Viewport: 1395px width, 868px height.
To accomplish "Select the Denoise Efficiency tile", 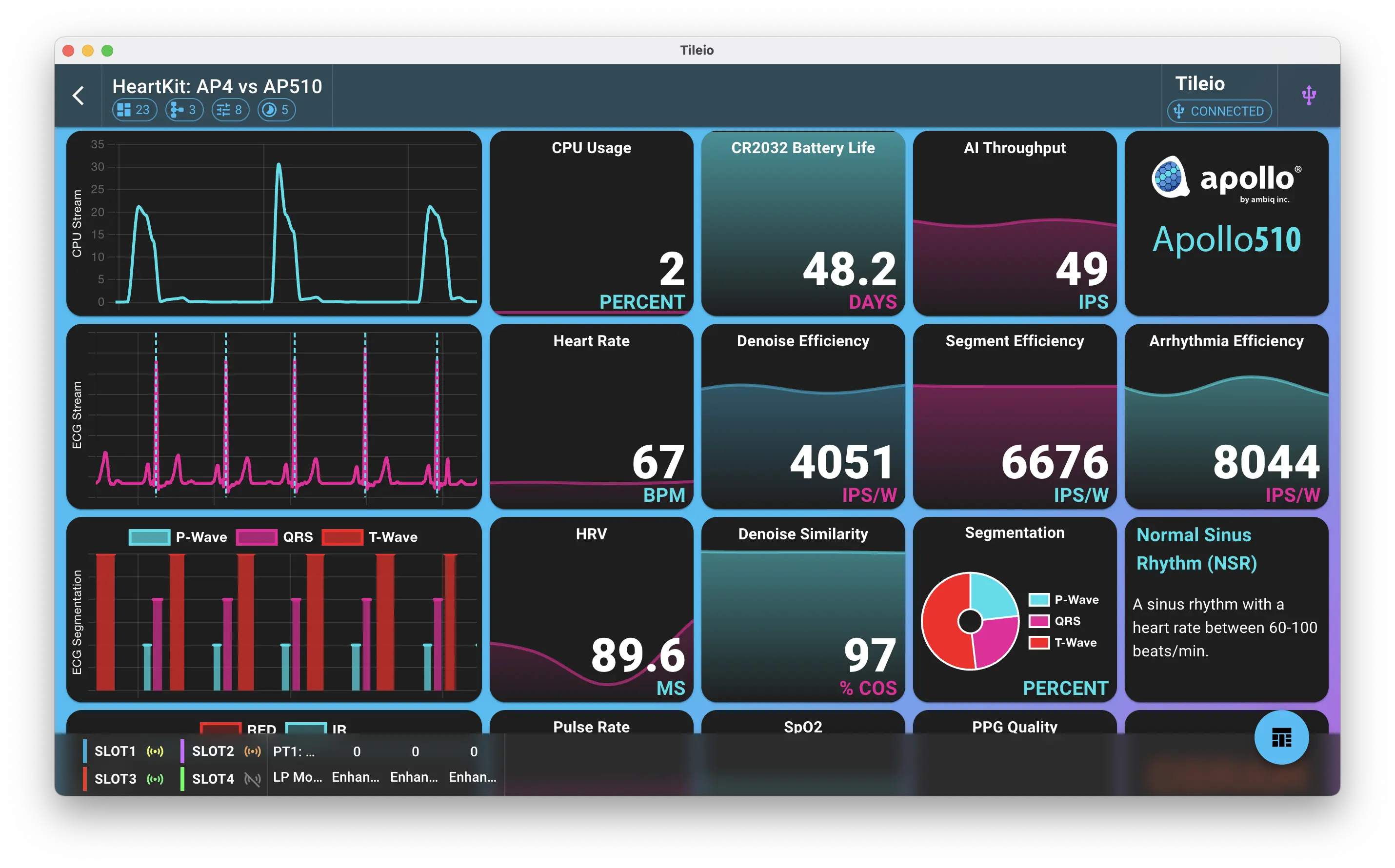I will click(803, 416).
